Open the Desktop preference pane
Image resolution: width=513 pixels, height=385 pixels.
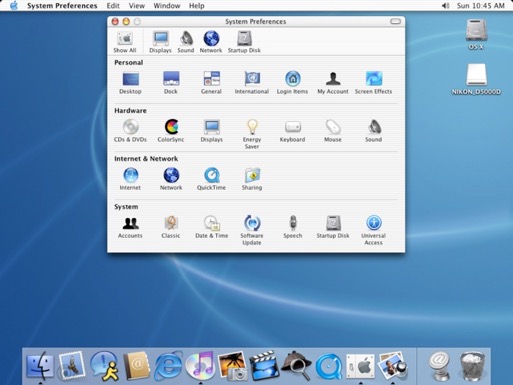pyautogui.click(x=130, y=83)
